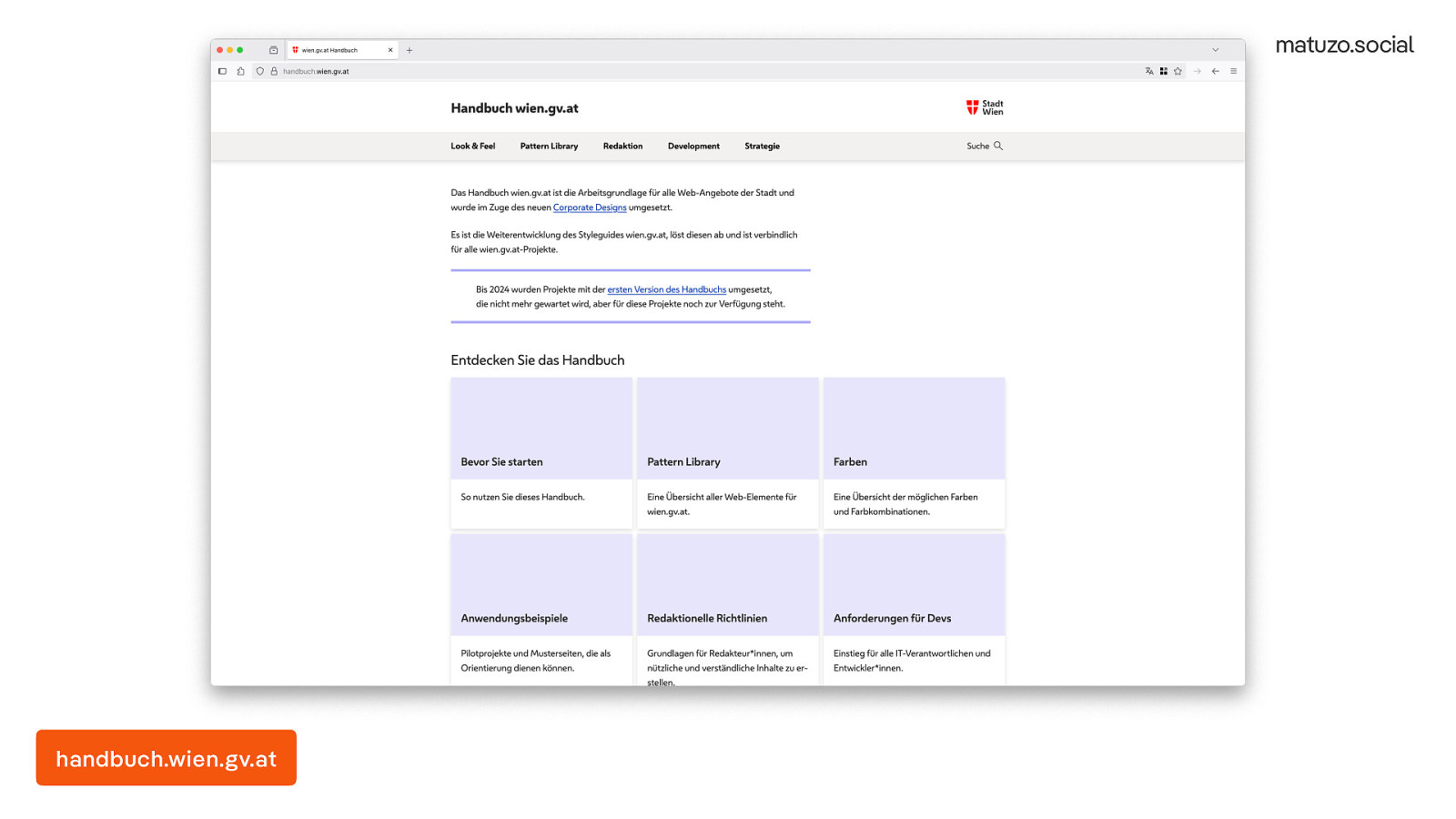
Task: Open the Look & Feel menu
Action: [473, 146]
